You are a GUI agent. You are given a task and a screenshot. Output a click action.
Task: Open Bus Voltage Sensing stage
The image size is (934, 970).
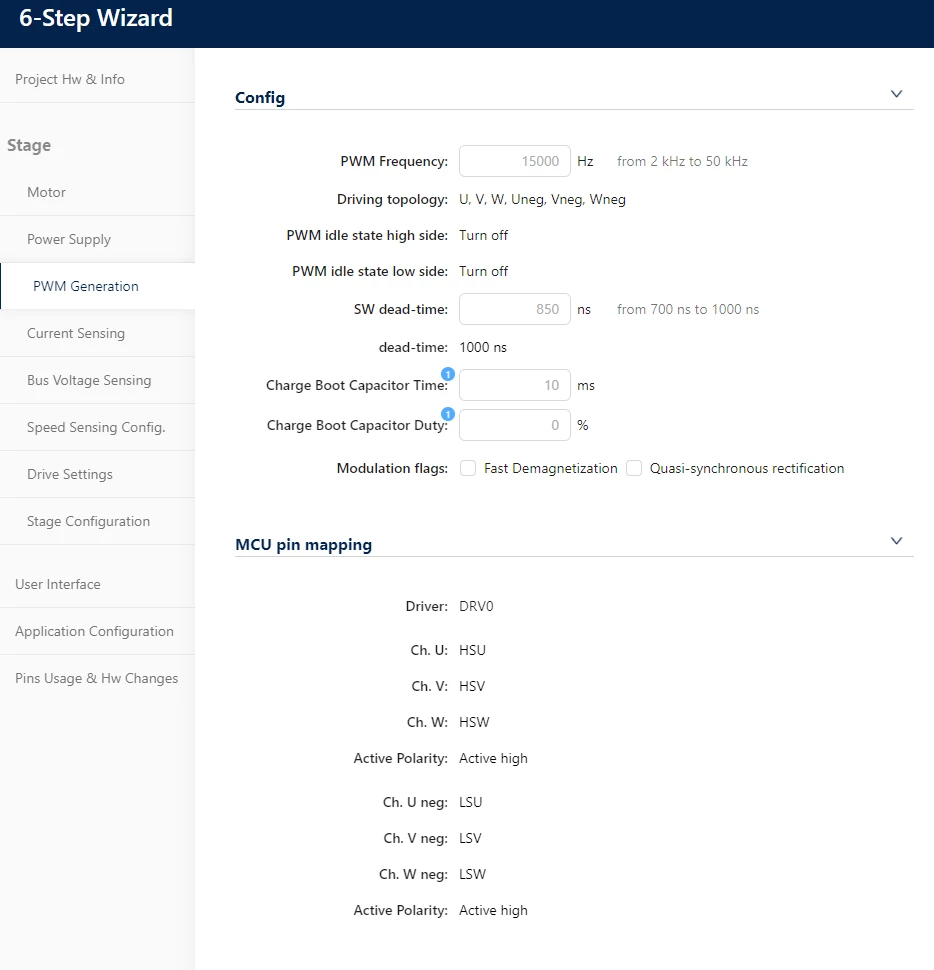97,380
